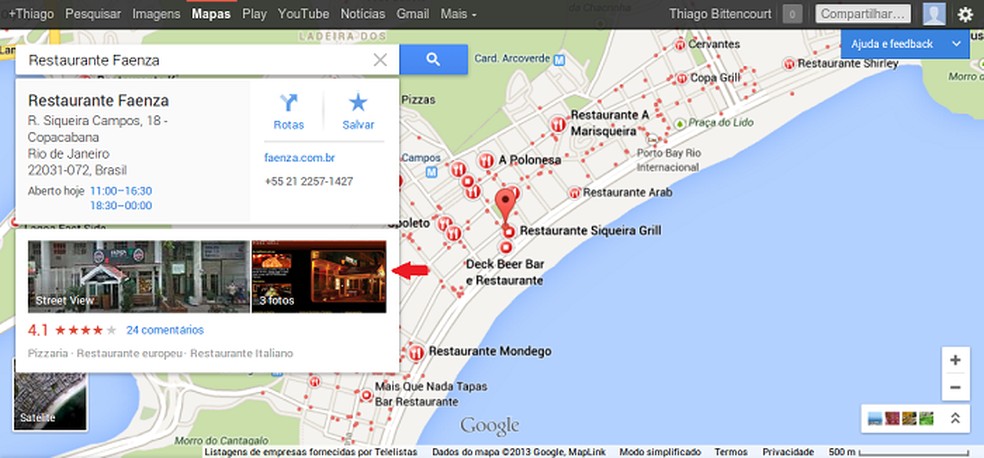Open Pesquisar in the top bar
The width and height of the screenshot is (984, 458).
coord(94,14)
